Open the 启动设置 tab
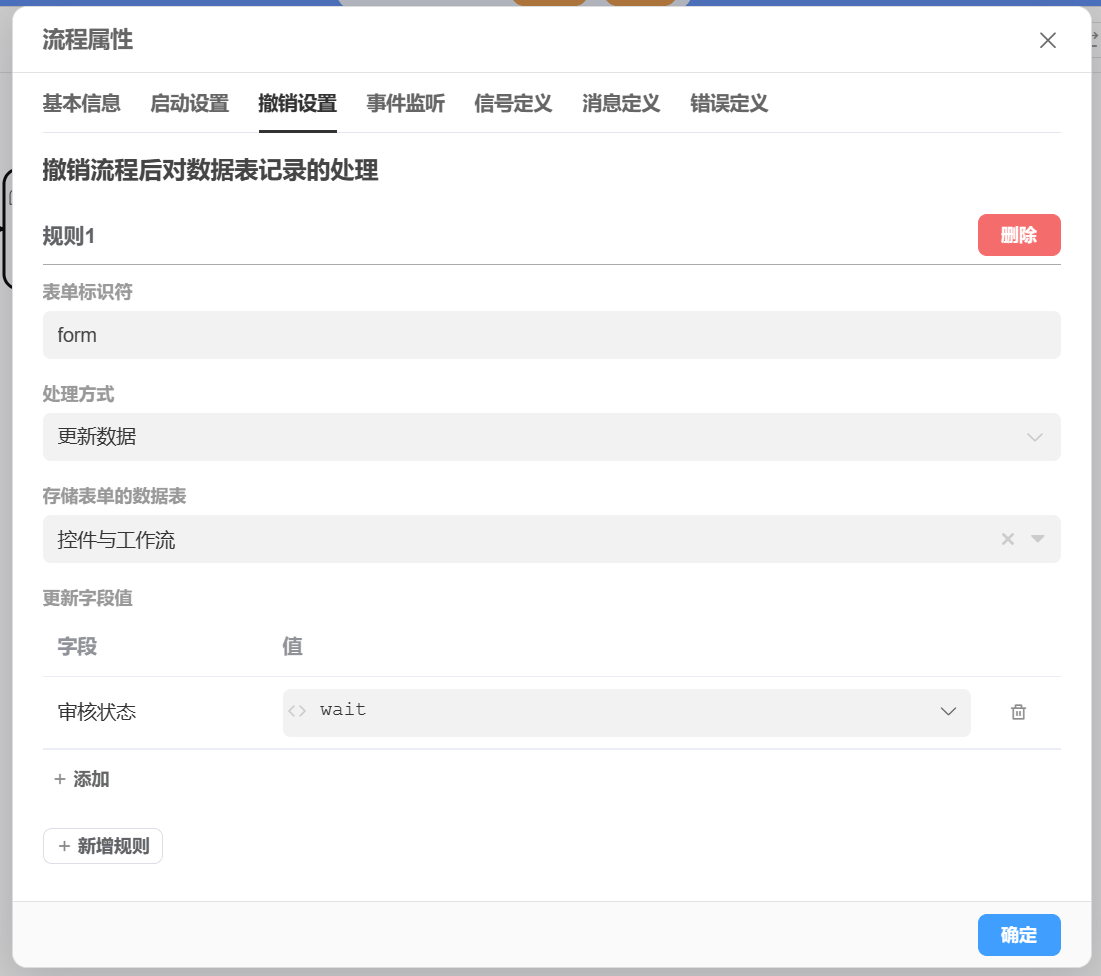Image resolution: width=1101 pixels, height=976 pixels. tap(190, 103)
